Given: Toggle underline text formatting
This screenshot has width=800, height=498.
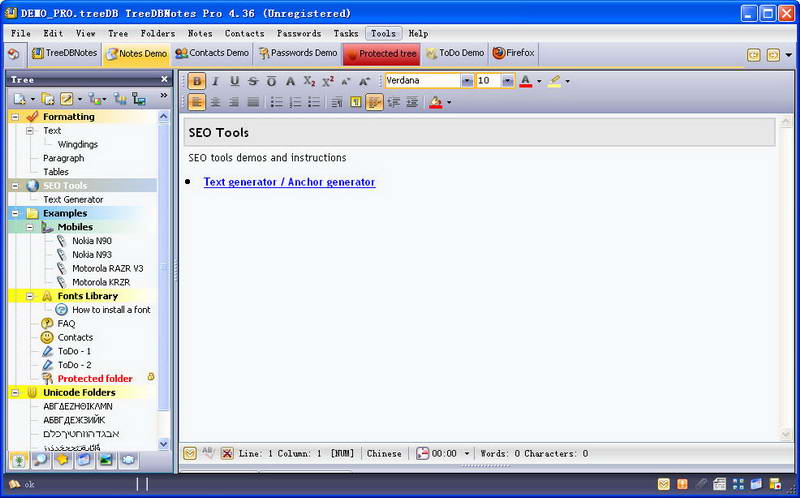Looking at the screenshot, I should pos(234,81).
